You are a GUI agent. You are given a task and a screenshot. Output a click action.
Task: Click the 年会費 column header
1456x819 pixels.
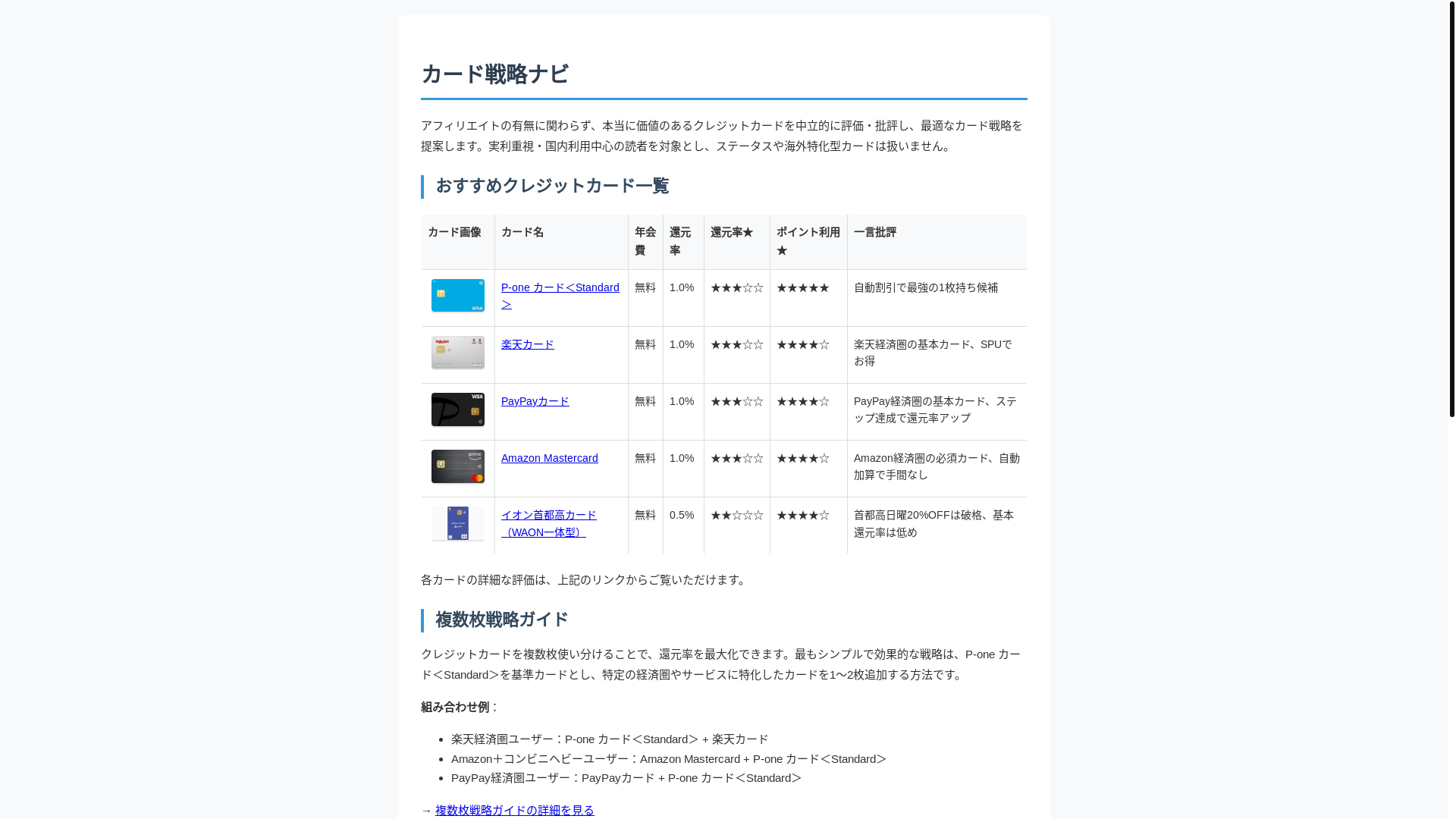click(x=645, y=242)
